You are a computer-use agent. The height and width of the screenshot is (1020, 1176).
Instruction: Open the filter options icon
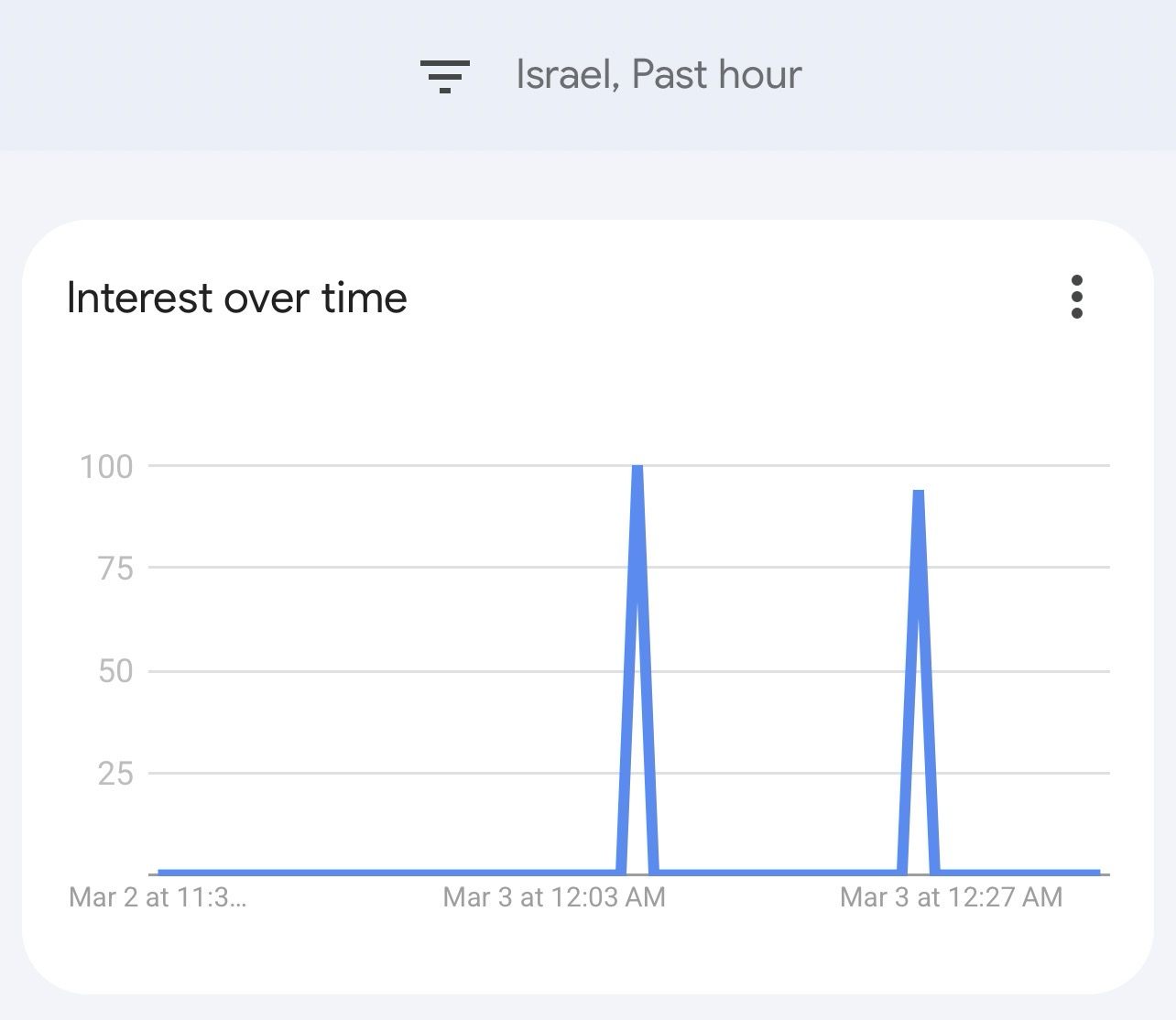(x=444, y=76)
